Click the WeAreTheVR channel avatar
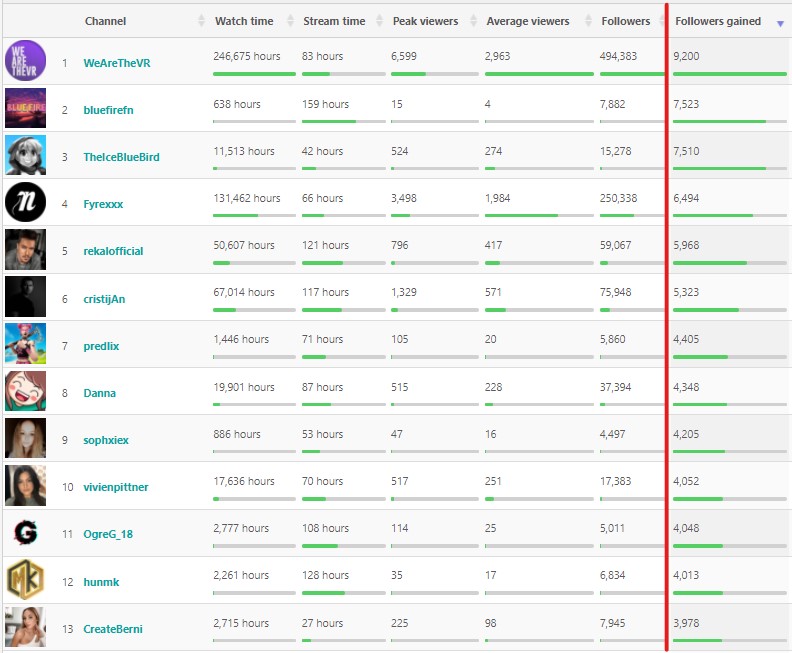792x653 pixels. [x=25, y=62]
